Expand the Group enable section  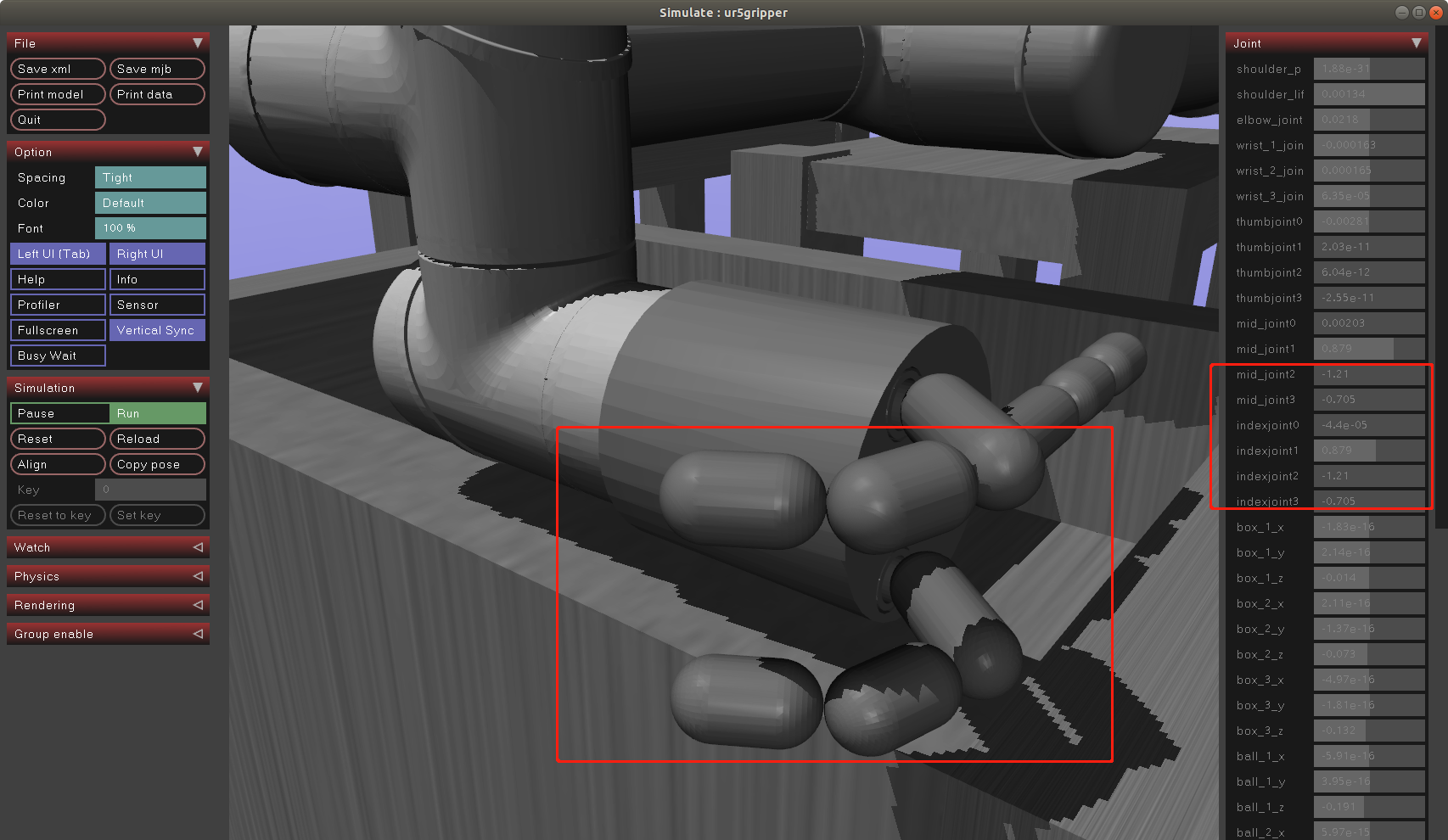point(108,634)
